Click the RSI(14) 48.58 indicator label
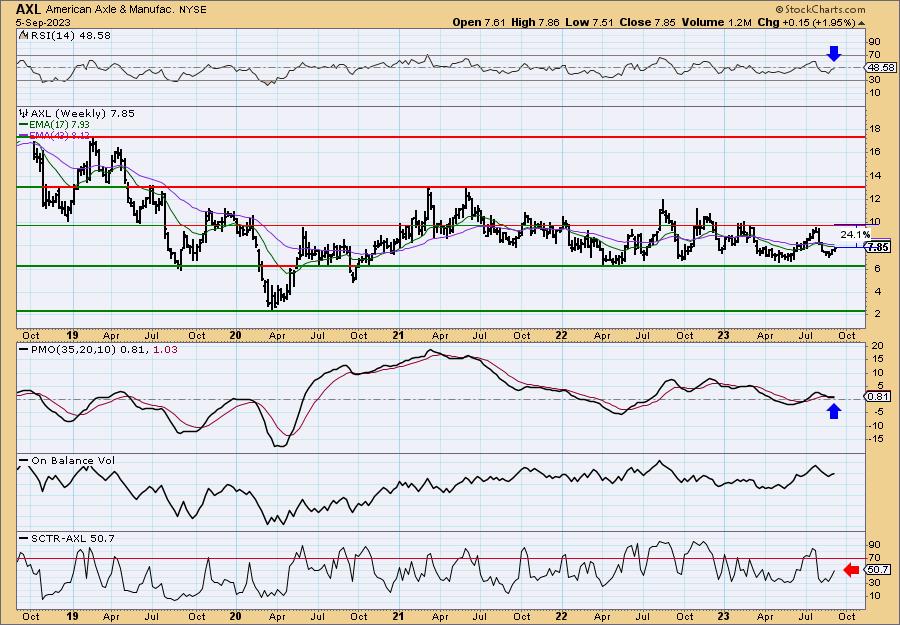 pos(70,35)
